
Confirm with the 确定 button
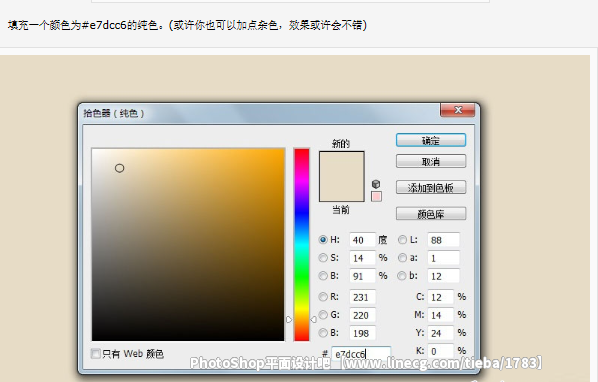(x=431, y=140)
